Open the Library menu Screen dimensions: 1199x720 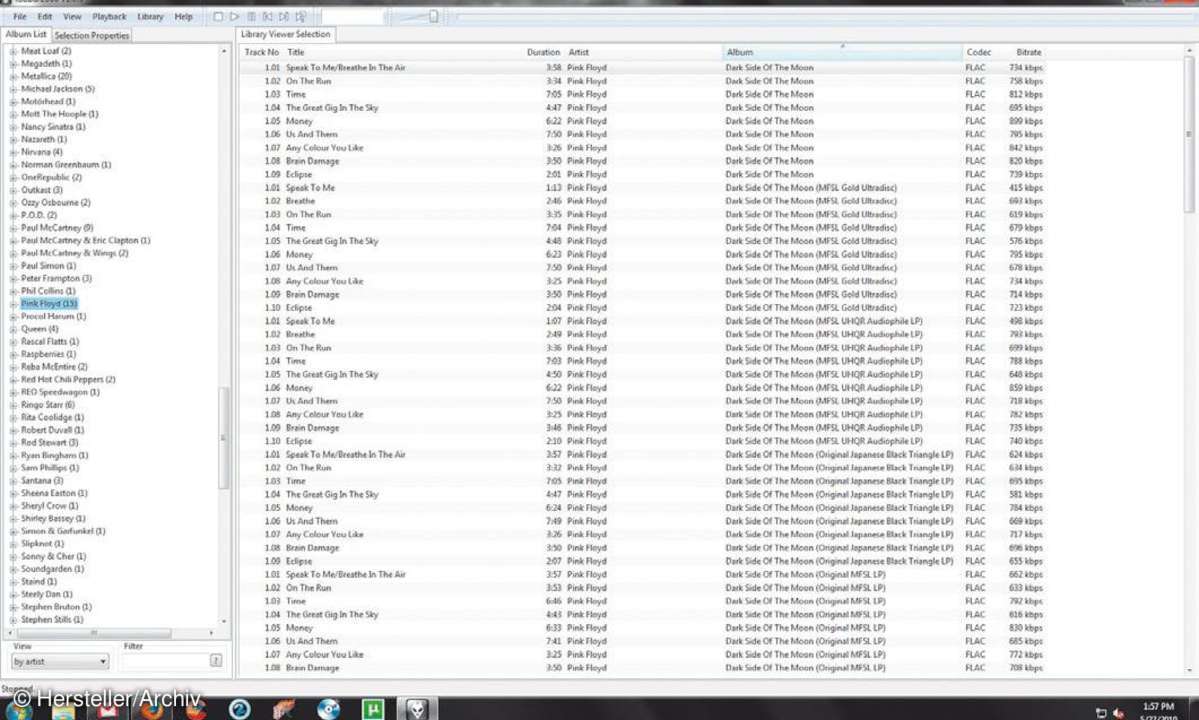point(150,16)
